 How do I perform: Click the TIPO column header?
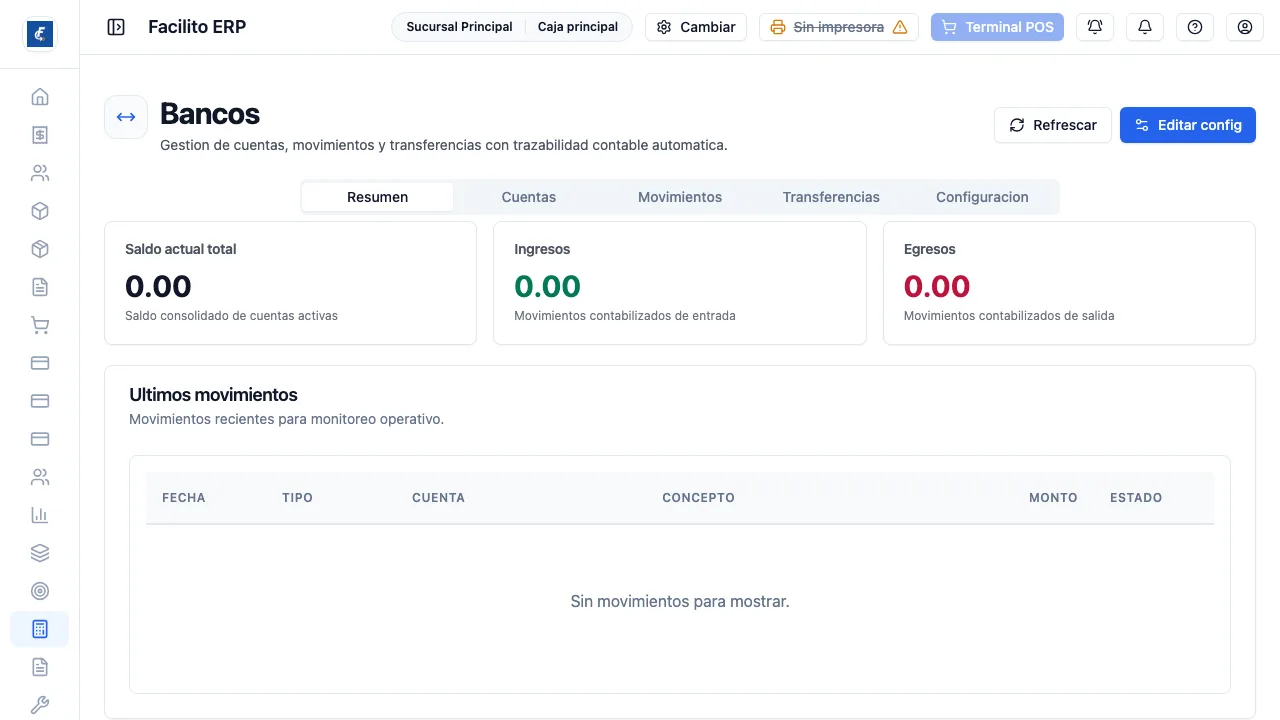(298, 498)
